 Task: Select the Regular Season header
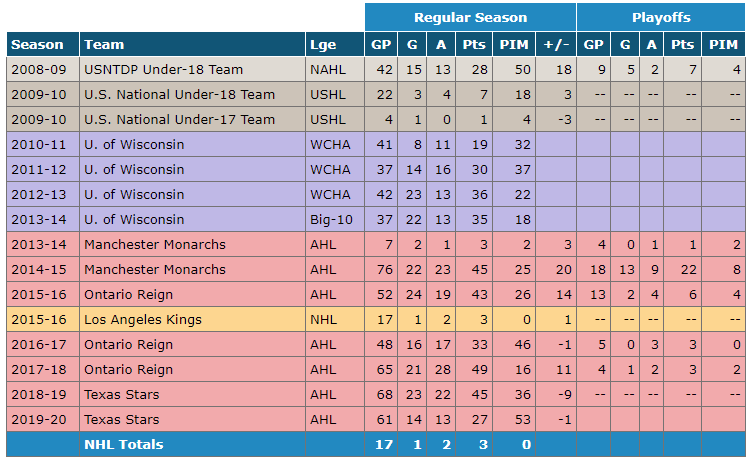pyautogui.click(x=470, y=17)
